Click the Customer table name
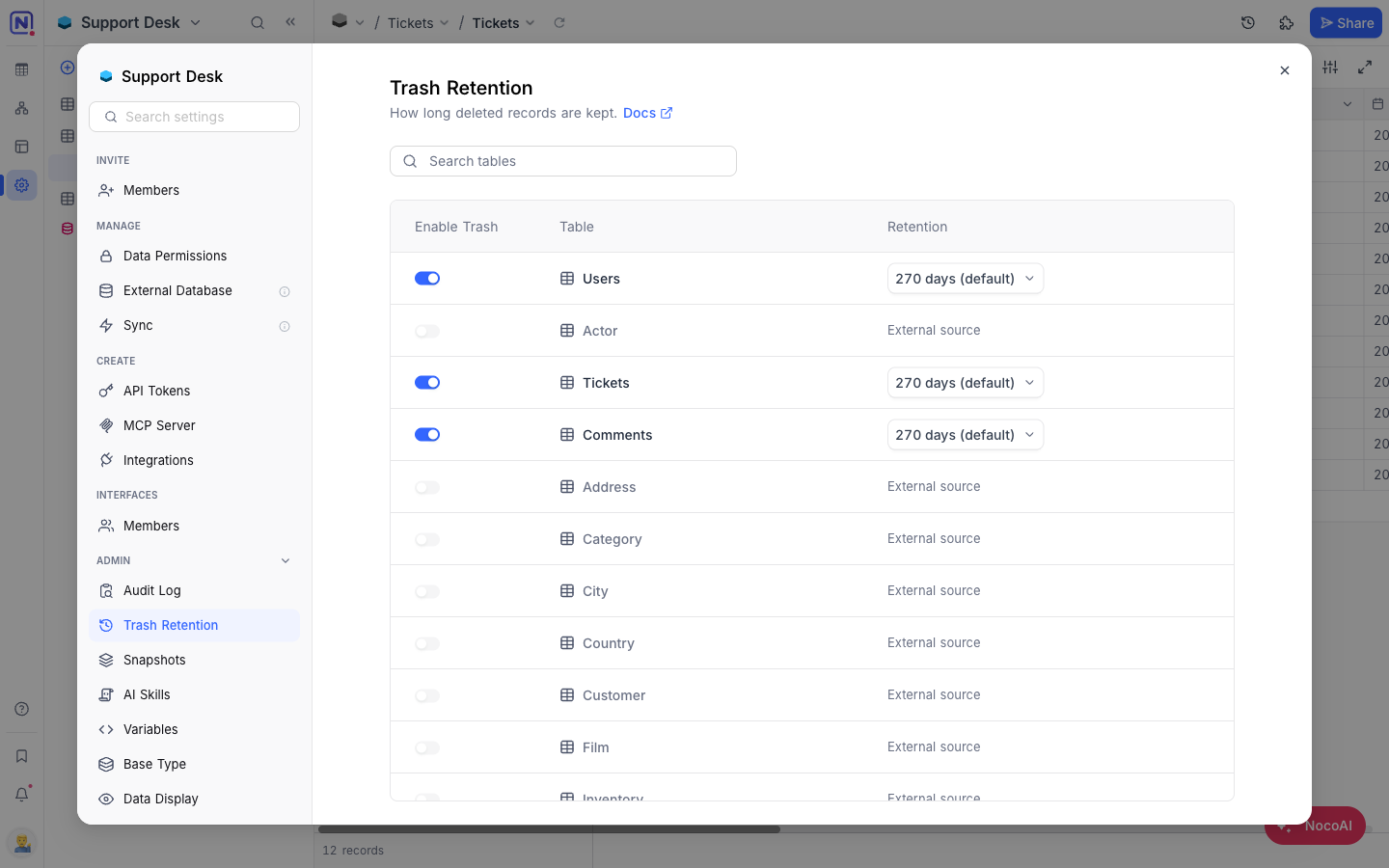 (613, 695)
